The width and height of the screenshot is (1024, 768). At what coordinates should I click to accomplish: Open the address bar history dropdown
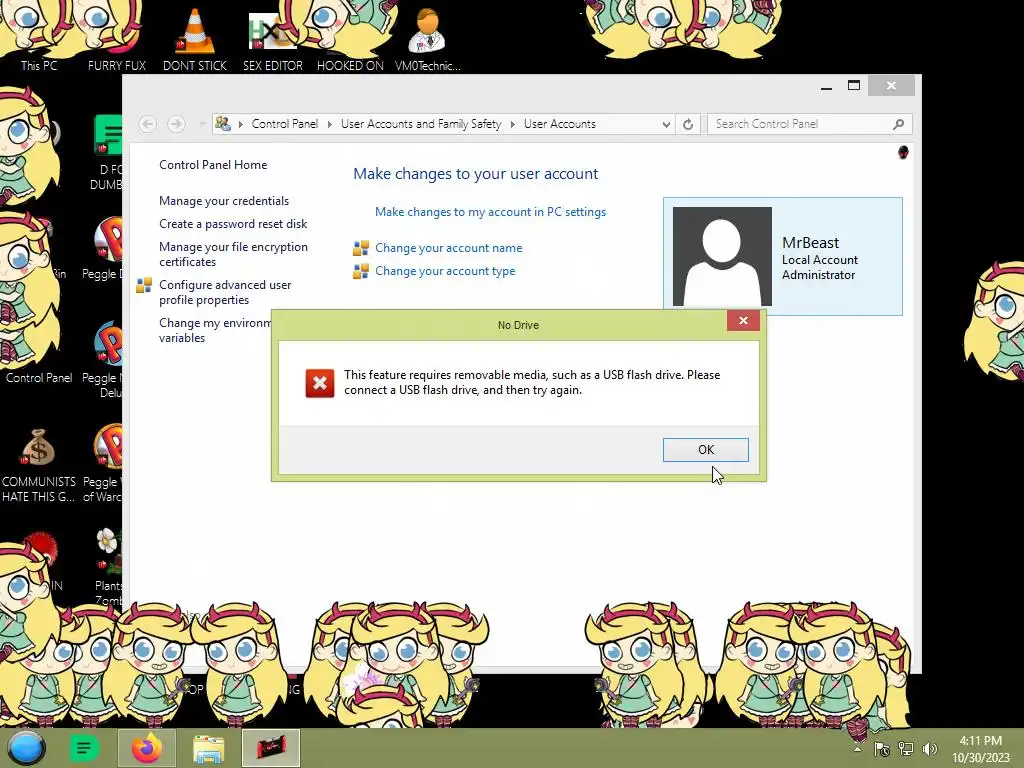665,124
